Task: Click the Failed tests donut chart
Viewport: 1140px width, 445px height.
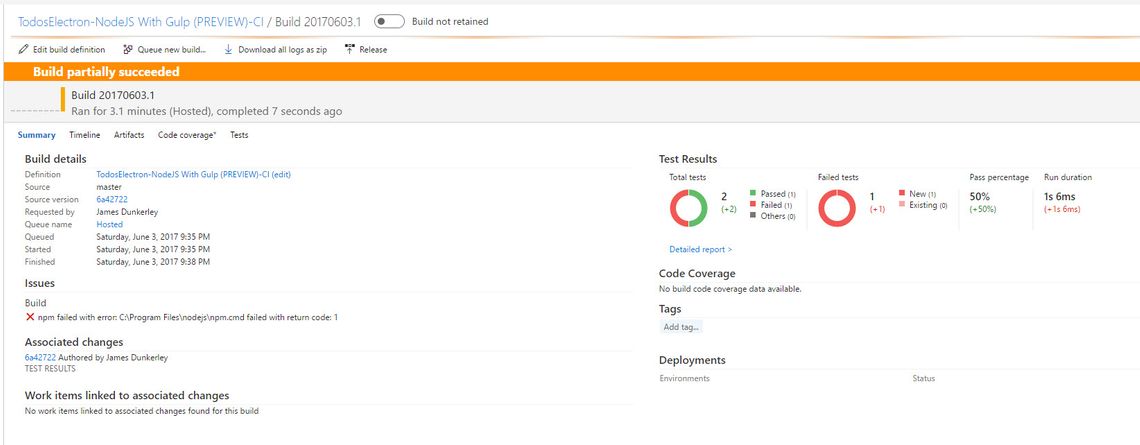Action: click(x=837, y=208)
